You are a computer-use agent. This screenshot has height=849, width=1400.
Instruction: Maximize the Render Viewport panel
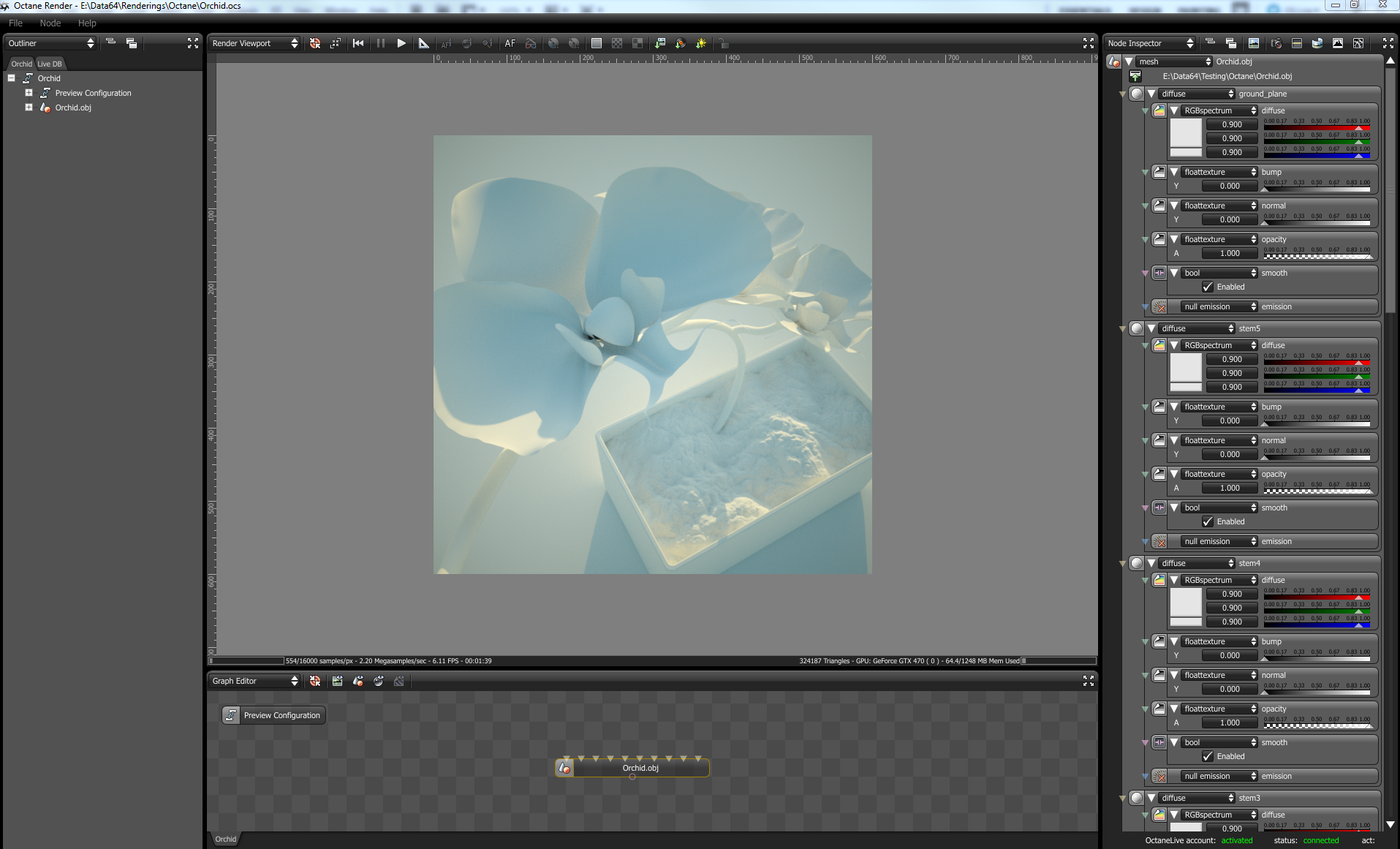[1088, 43]
